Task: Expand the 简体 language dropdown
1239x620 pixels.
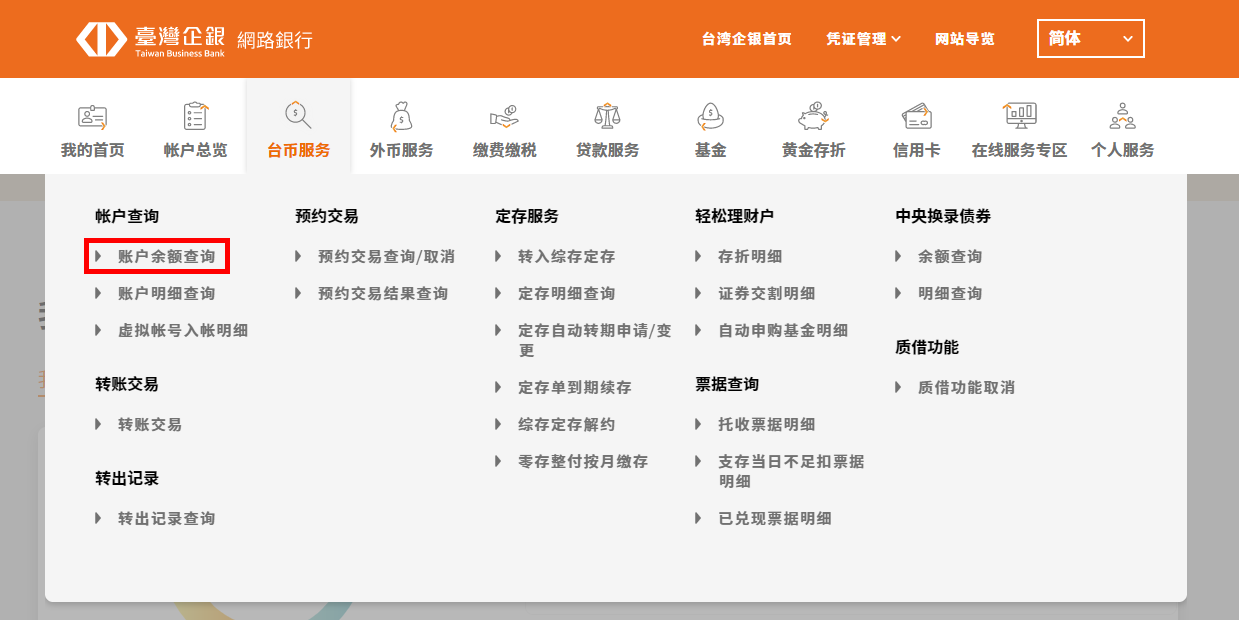Action: pos(1090,39)
